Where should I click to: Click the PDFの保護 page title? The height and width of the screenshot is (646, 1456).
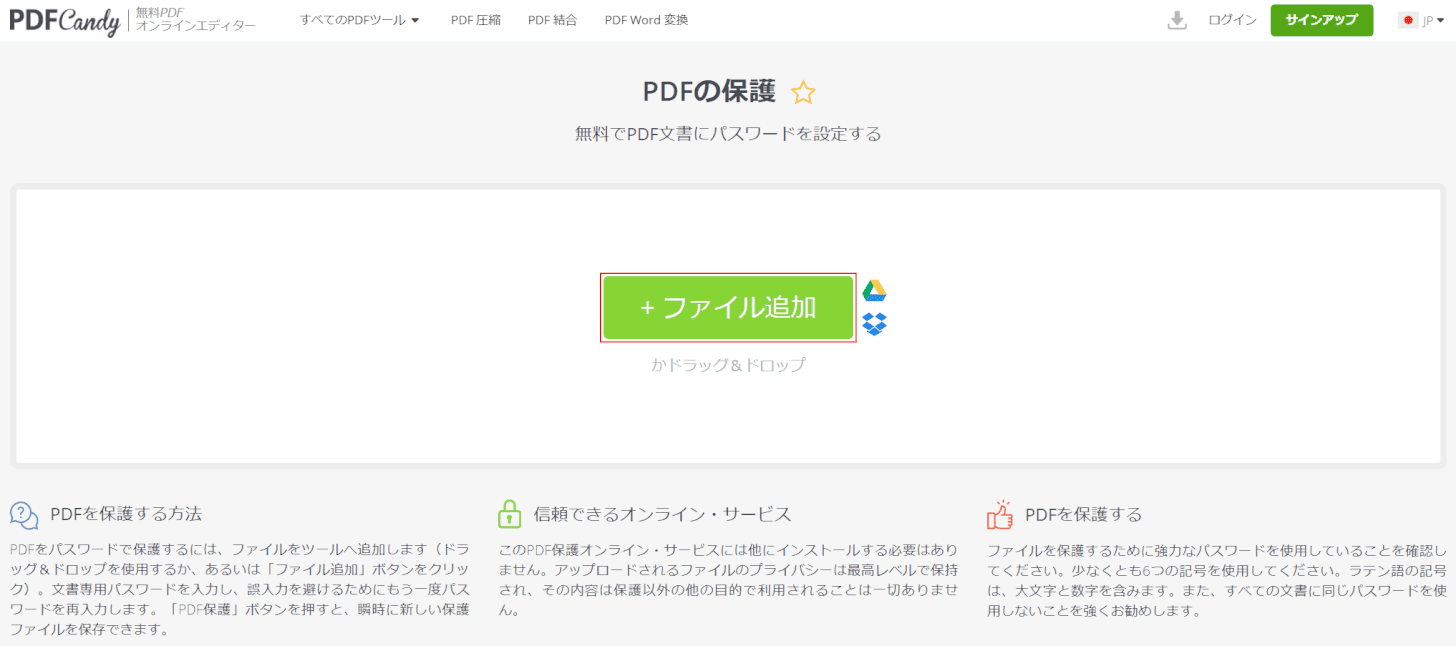709,92
